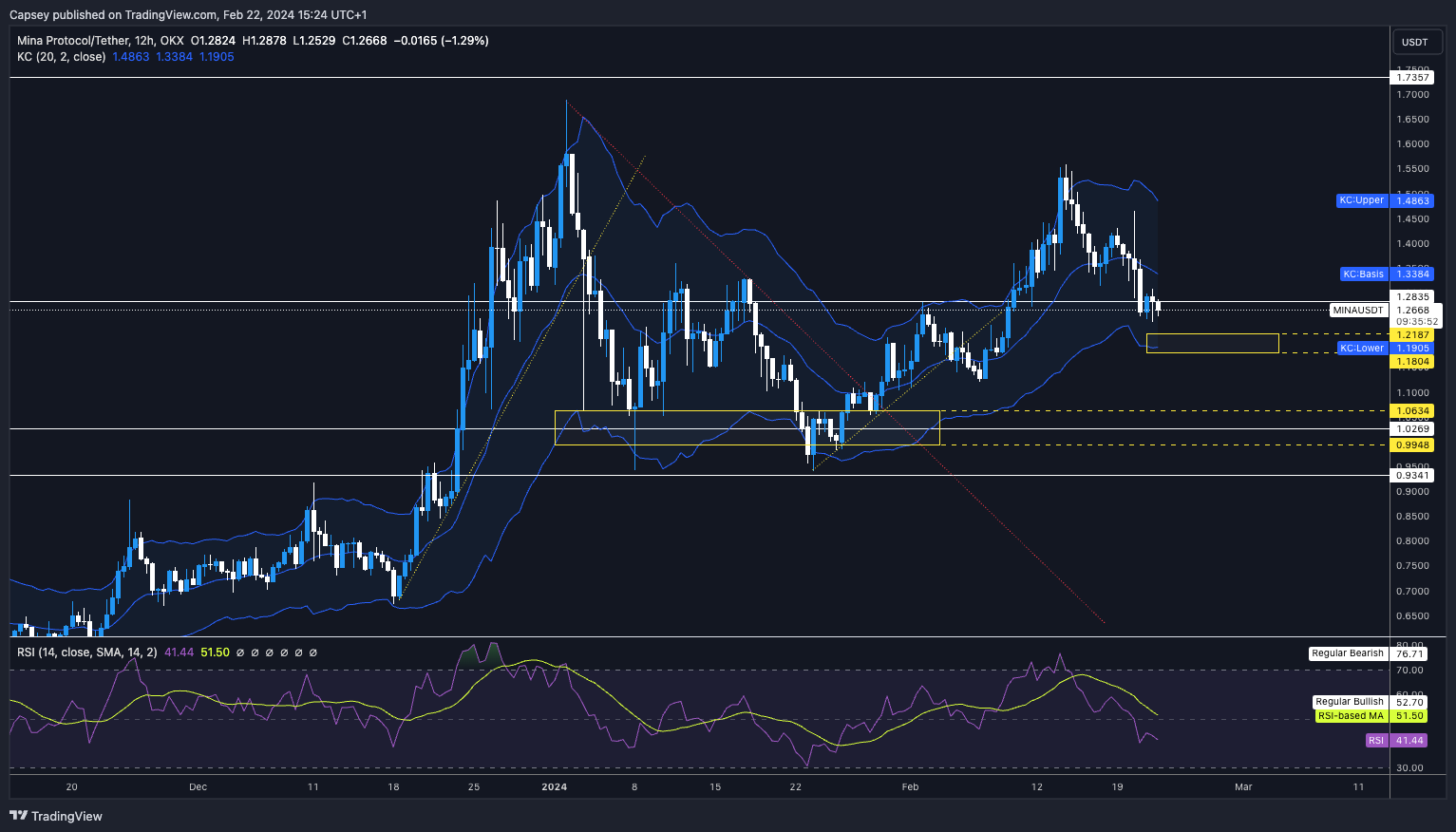Open the RSI (14, close, SMA, 14, 2) legend
1456x832 pixels.
(x=87, y=652)
